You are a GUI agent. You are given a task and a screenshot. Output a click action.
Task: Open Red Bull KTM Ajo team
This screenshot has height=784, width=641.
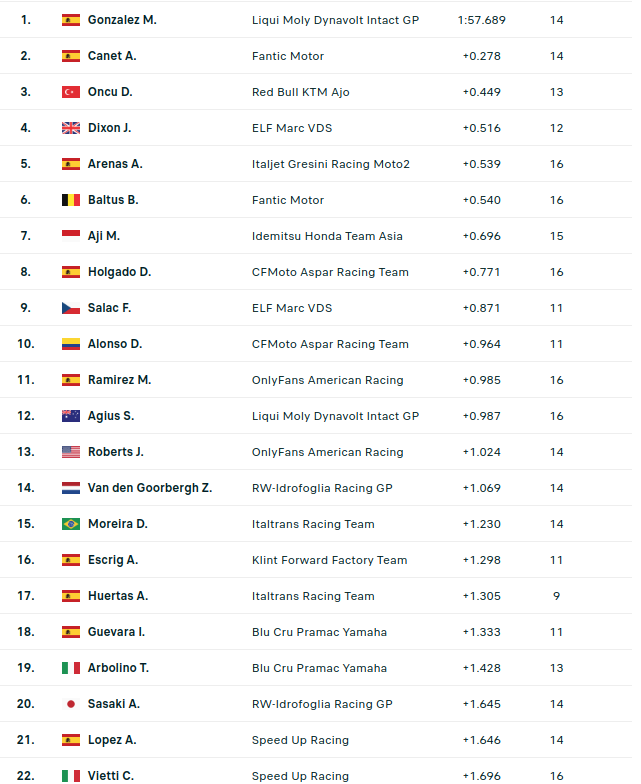coord(300,92)
